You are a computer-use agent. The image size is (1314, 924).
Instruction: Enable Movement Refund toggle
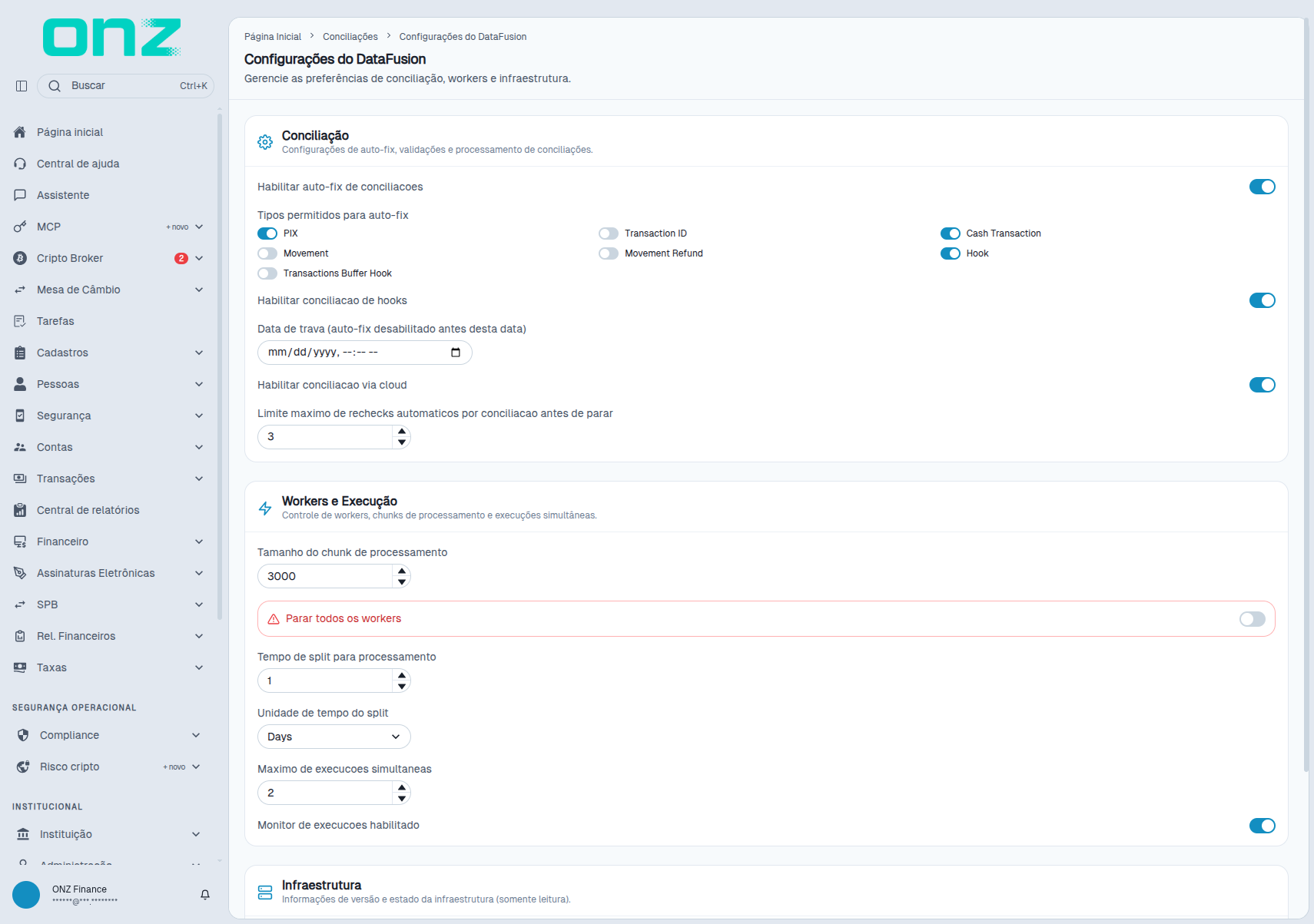point(609,253)
